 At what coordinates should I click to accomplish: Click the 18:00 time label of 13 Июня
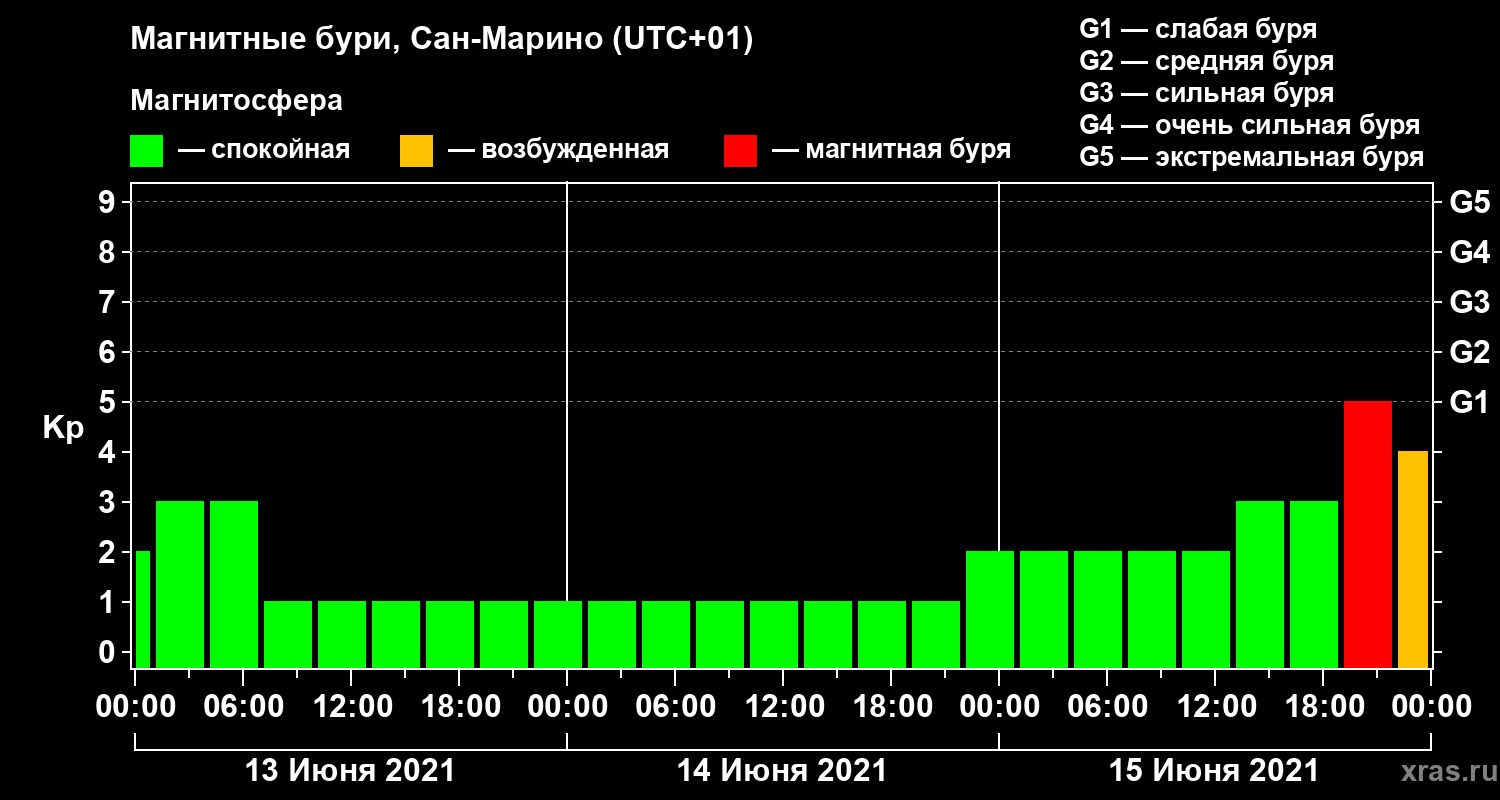tap(459, 706)
